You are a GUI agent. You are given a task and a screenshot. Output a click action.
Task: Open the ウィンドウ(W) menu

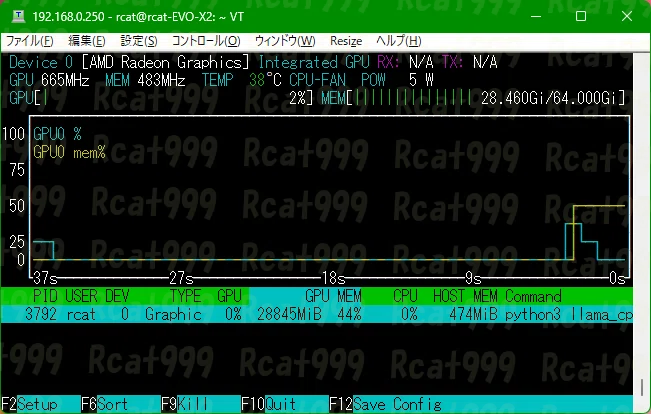pos(285,41)
